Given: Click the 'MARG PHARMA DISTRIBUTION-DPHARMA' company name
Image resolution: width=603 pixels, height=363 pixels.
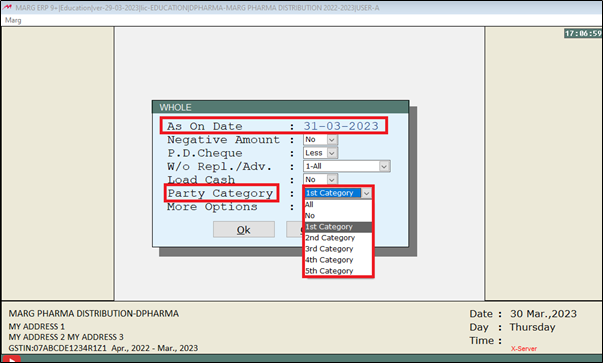Looking at the screenshot, I should 94,314.
